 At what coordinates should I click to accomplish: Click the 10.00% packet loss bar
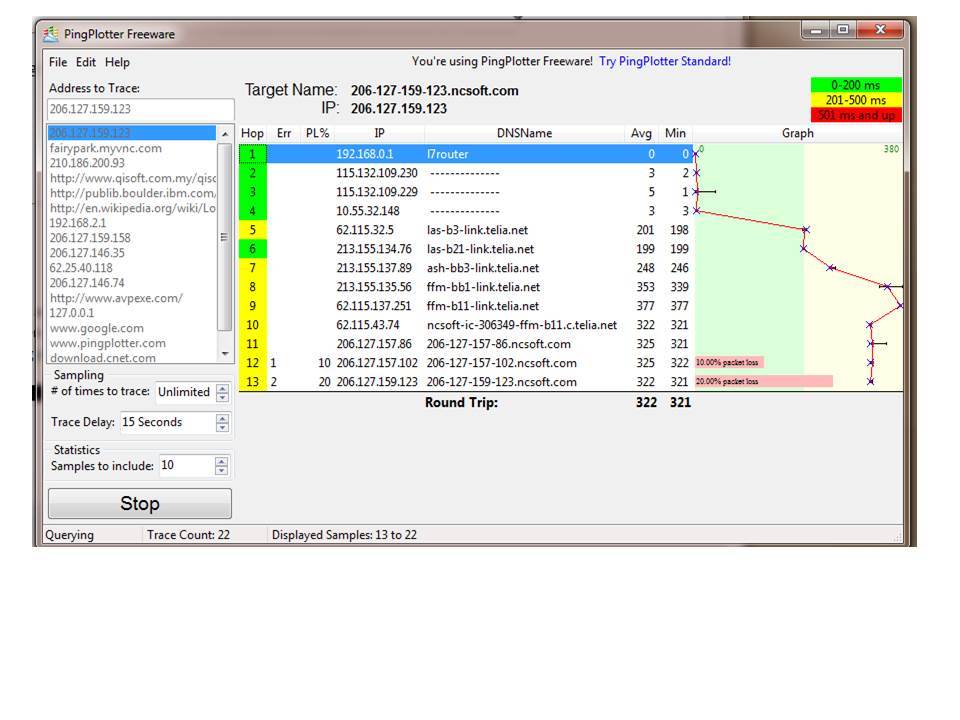pyautogui.click(x=729, y=362)
